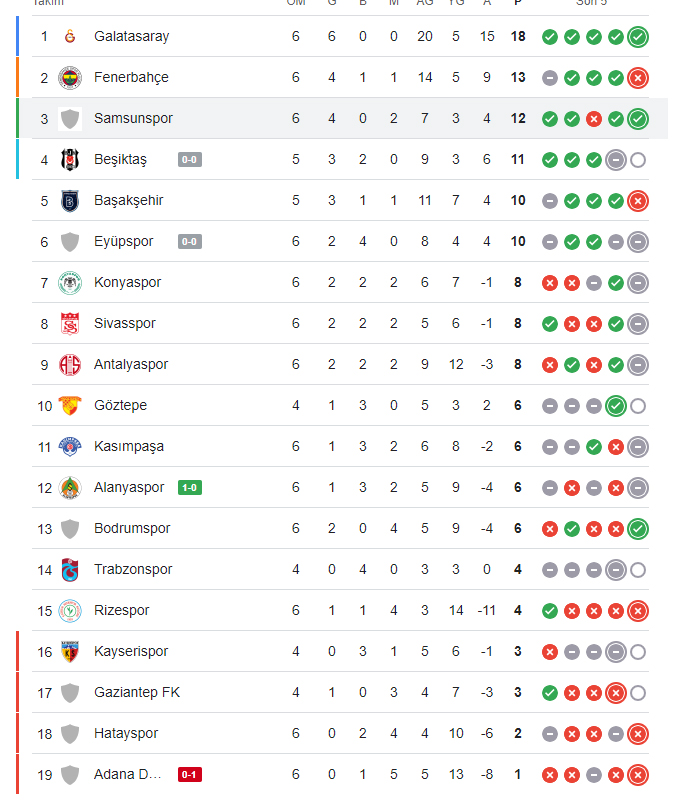Click the Antalyaspor team crest
The image size is (674, 800).
click(70, 364)
